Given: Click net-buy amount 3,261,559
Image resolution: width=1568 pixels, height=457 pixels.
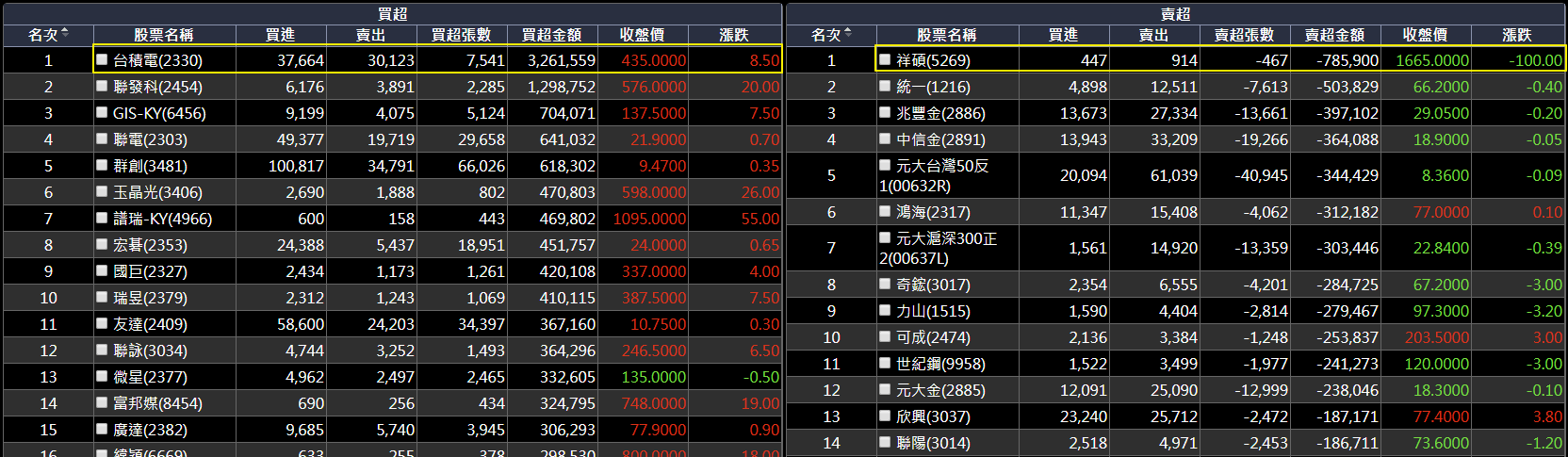Looking at the screenshot, I should tap(561, 60).
